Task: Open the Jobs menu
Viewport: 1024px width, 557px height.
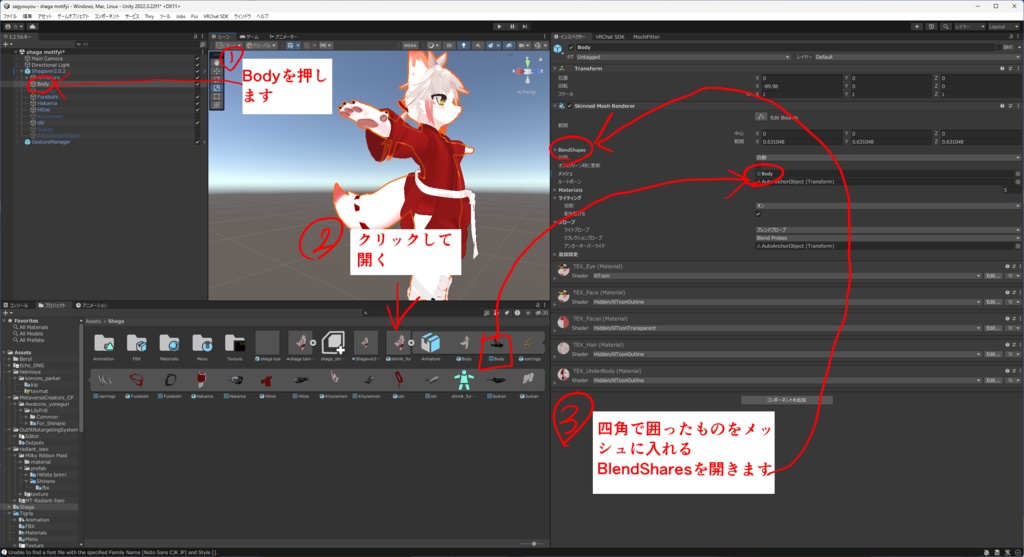Action: point(180,16)
